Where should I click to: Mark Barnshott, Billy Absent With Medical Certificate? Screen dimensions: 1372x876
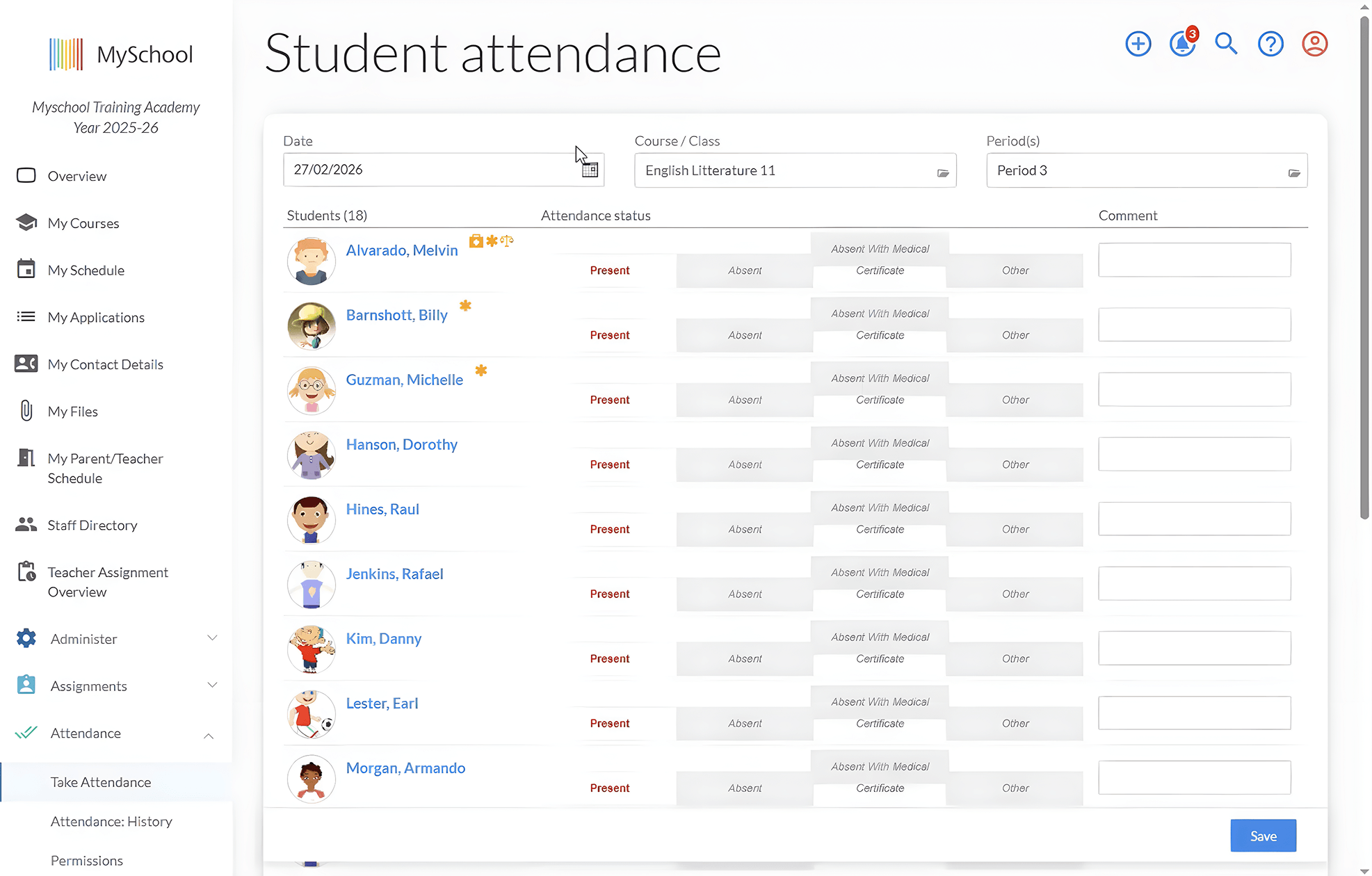point(880,325)
